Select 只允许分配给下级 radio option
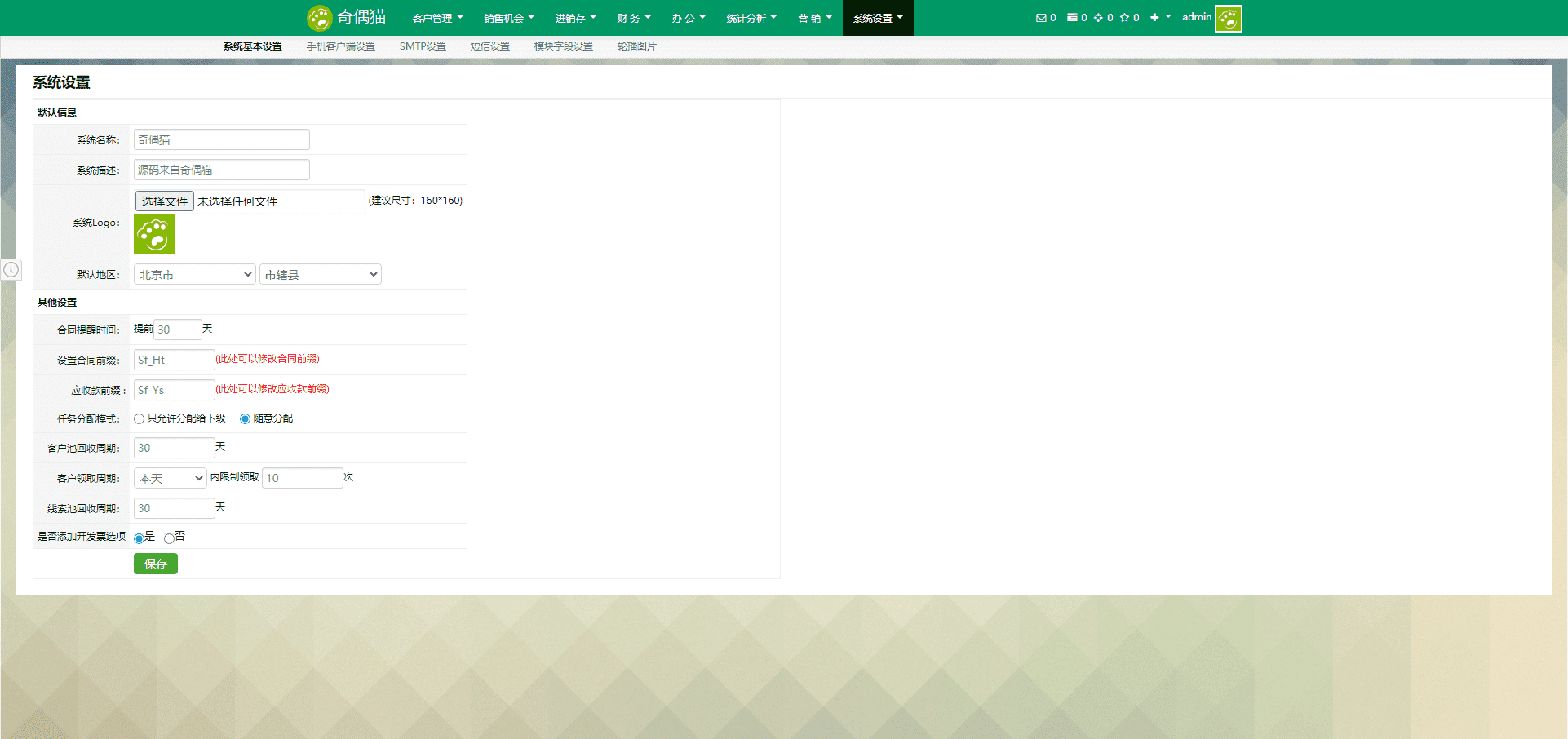This screenshot has width=1568, height=739. [140, 418]
